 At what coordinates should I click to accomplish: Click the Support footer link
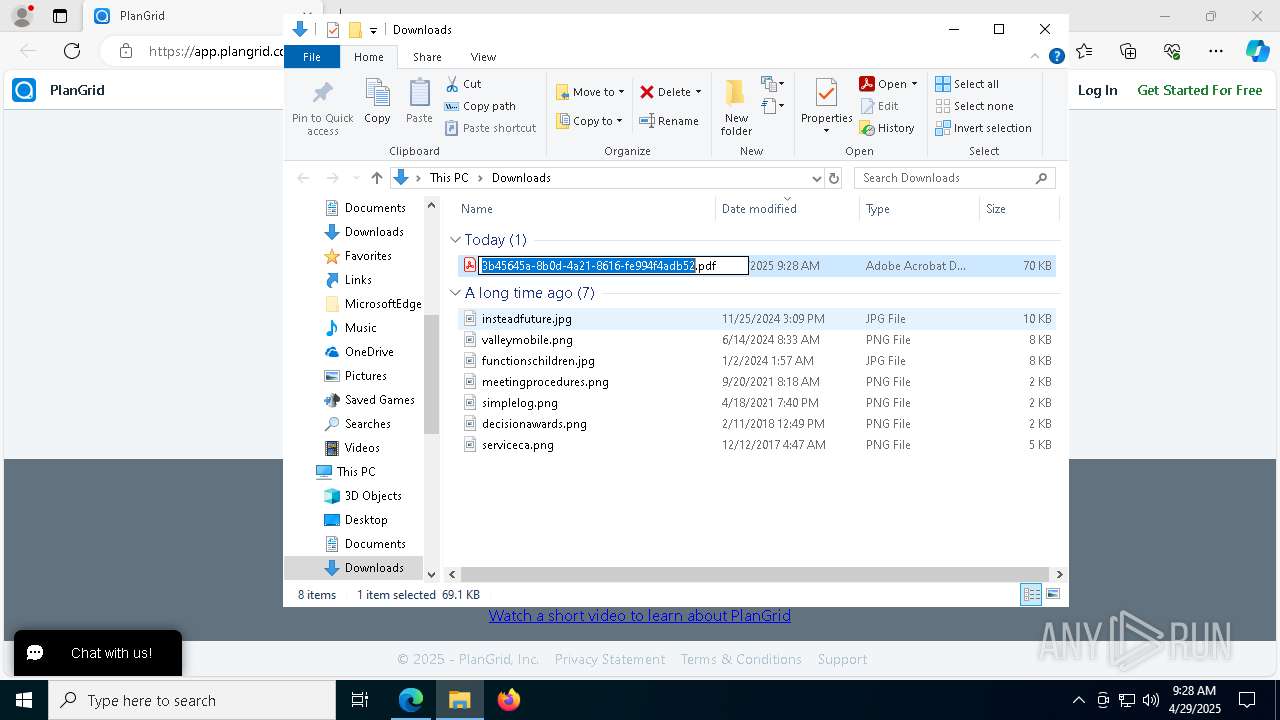[842, 659]
